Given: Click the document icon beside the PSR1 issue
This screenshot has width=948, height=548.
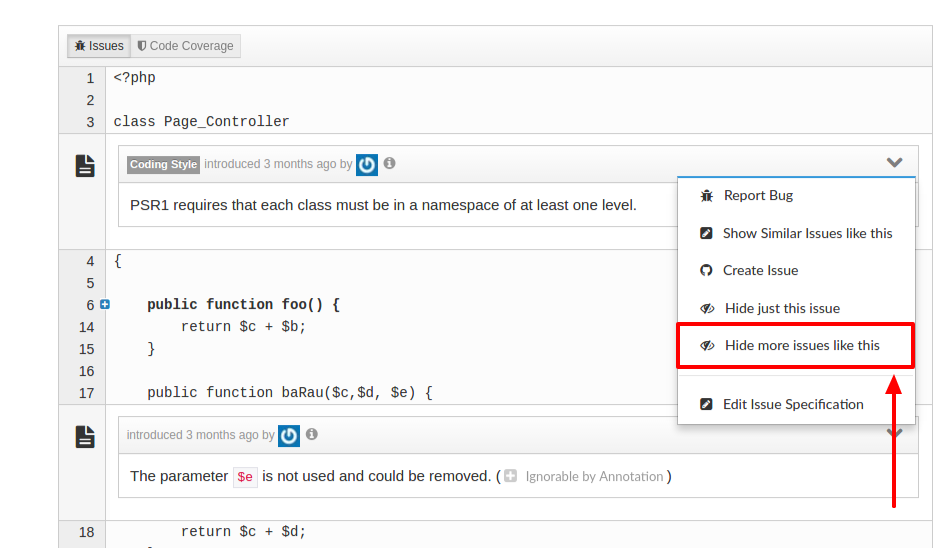Looking at the screenshot, I should pos(86,166).
